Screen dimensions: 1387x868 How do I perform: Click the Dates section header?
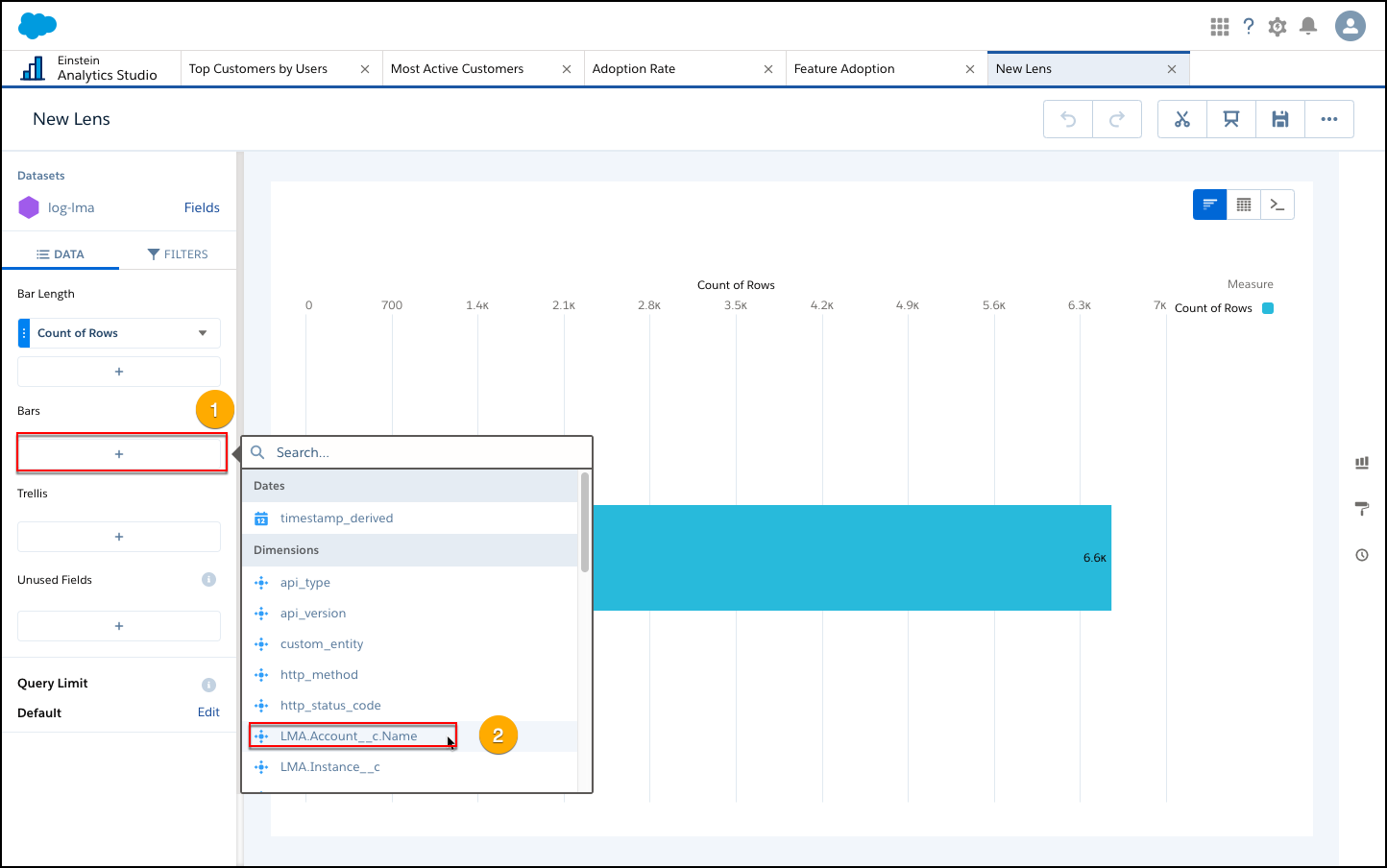410,486
